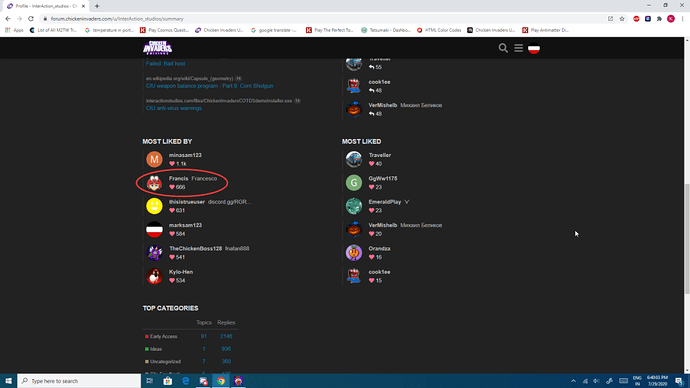Reload the page with the refresh icon
Screen dimensions: 690x388
click(x=31, y=19)
